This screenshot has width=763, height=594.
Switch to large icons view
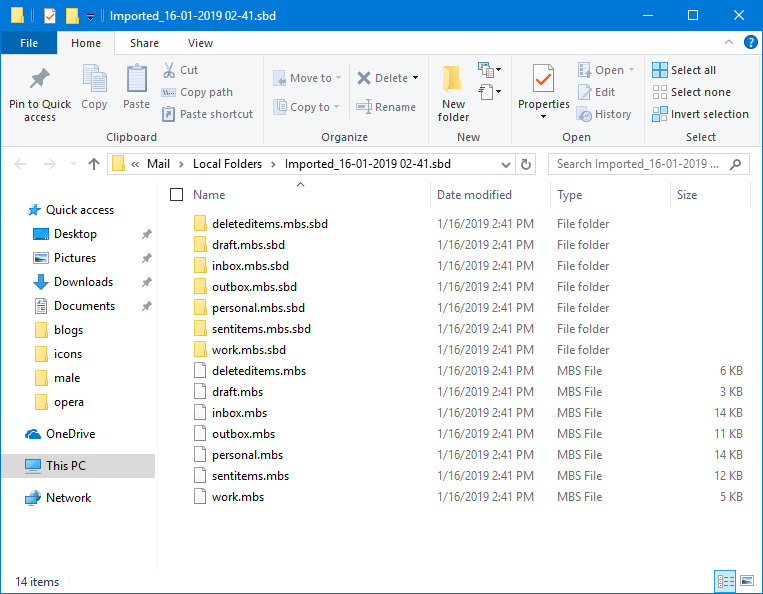(x=746, y=581)
